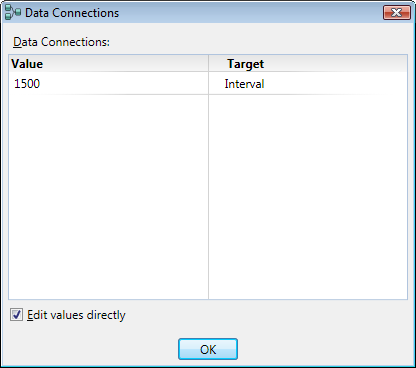Click the Data Connections window title text
The height and width of the screenshot is (368, 416).
(x=72, y=13)
